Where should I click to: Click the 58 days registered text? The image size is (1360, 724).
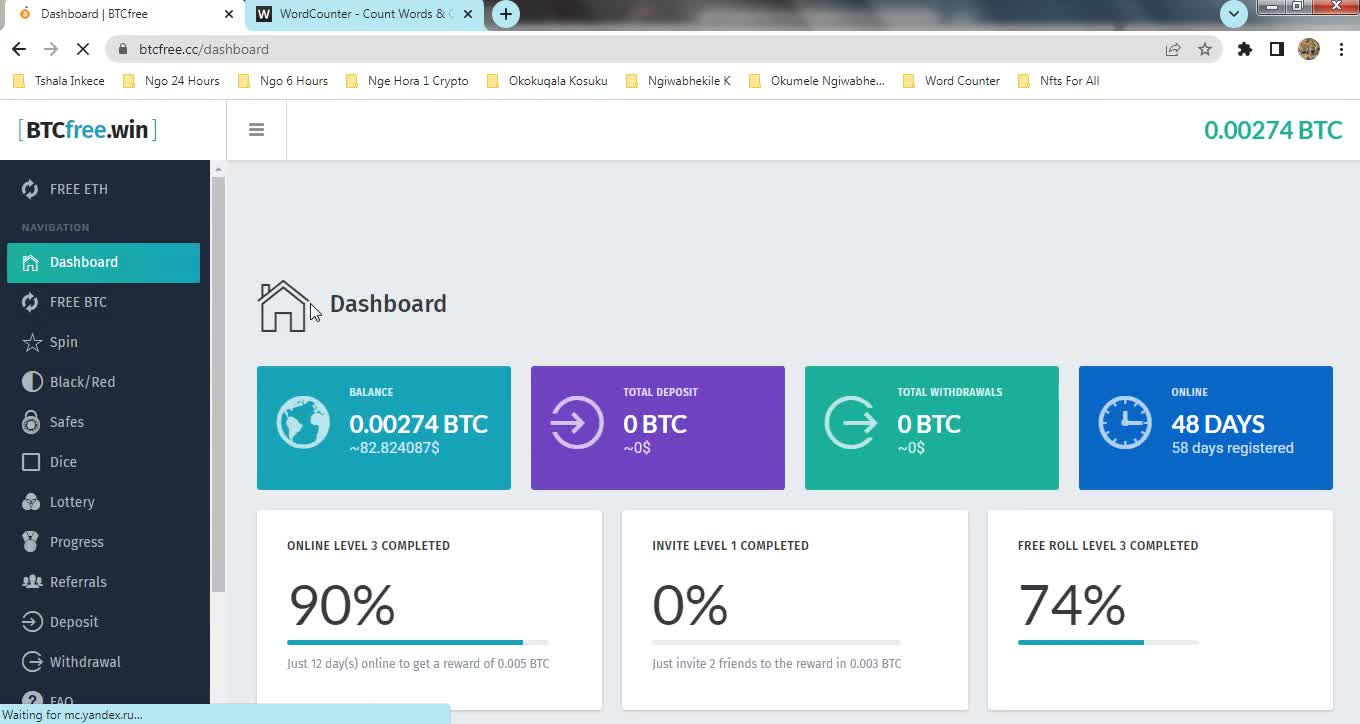(x=1232, y=448)
